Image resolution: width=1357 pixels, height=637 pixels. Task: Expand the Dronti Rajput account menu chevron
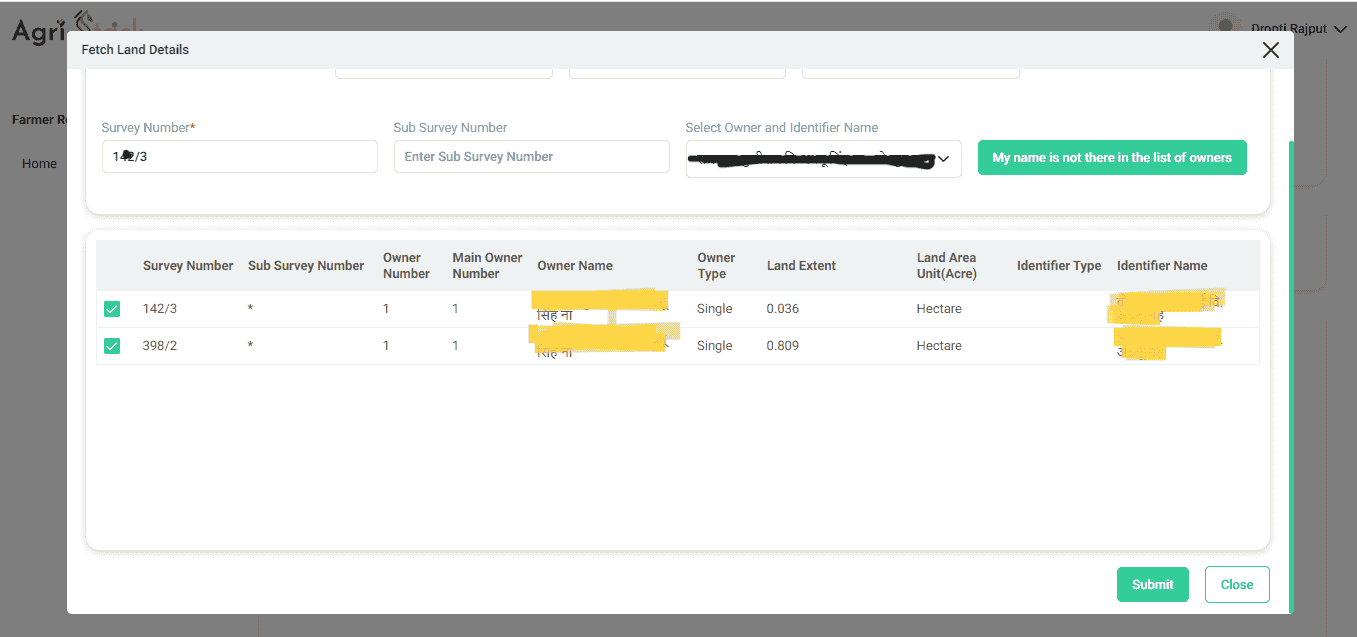point(1341,29)
